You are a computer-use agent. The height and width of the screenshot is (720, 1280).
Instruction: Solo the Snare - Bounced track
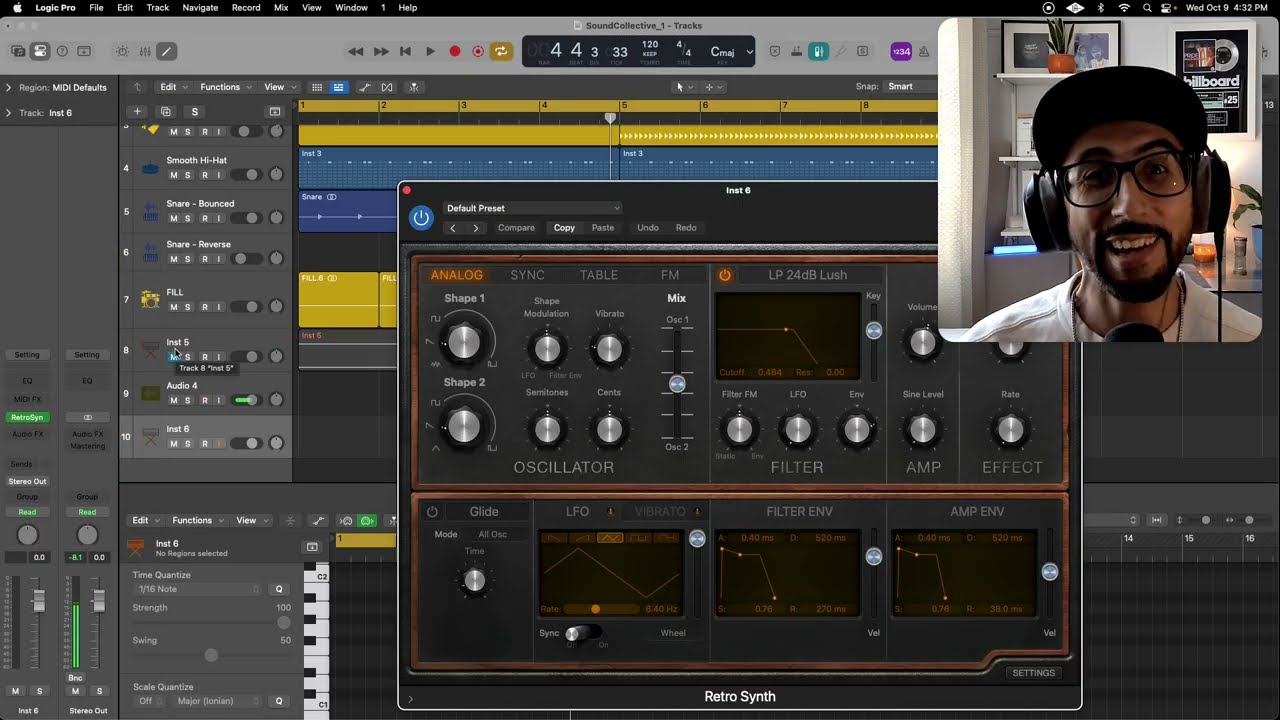(187, 218)
